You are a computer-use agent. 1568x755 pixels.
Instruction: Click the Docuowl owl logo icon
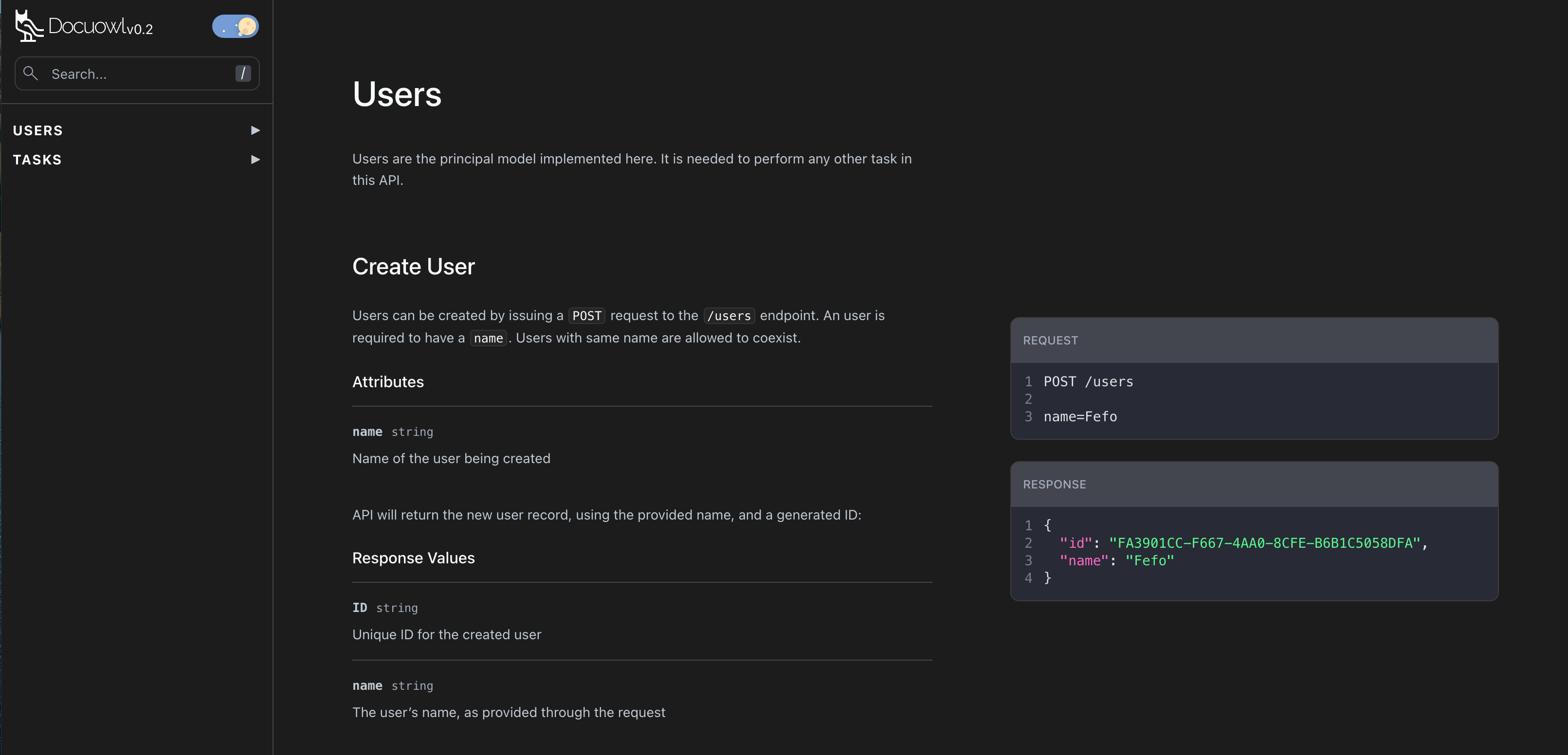tap(28, 26)
